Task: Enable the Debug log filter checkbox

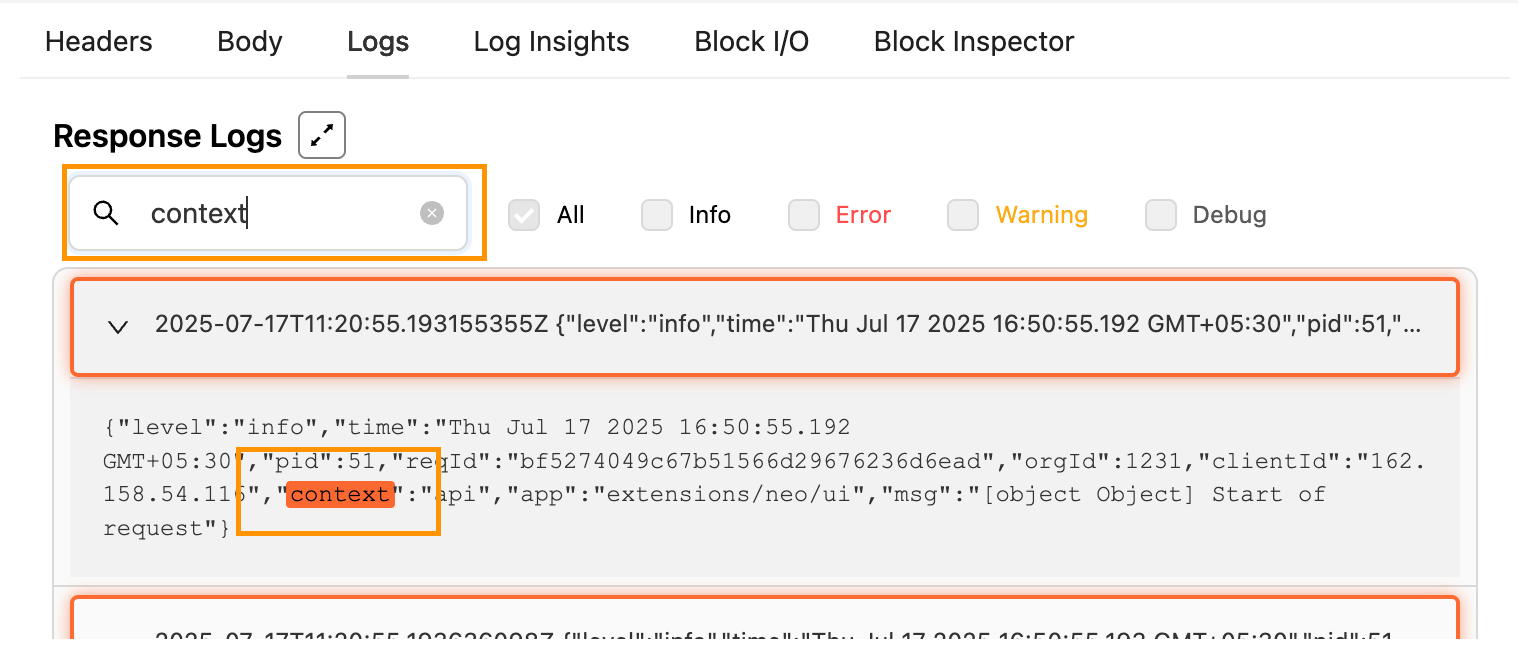Action: pos(1161,215)
